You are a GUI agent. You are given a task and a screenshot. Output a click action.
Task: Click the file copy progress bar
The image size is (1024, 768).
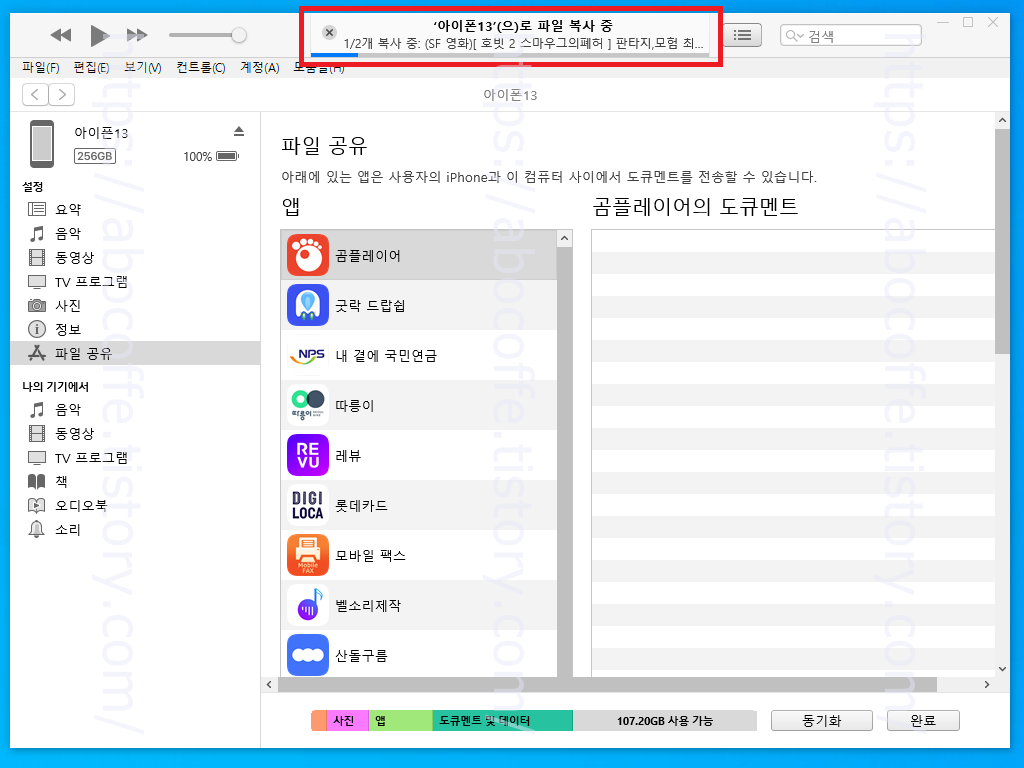coord(510,55)
